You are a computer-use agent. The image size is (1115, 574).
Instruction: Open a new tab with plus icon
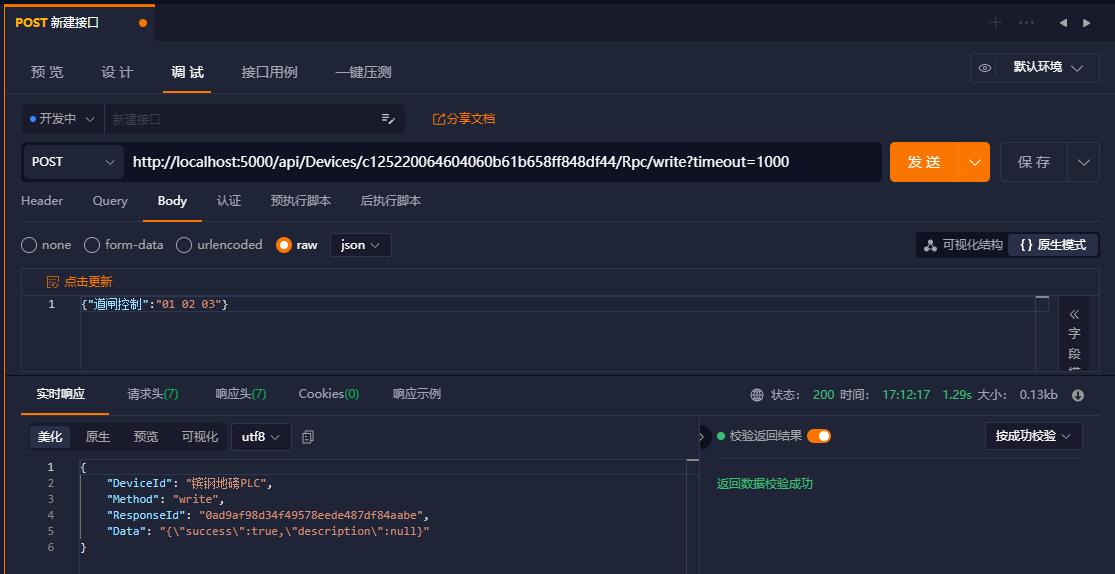(x=996, y=23)
